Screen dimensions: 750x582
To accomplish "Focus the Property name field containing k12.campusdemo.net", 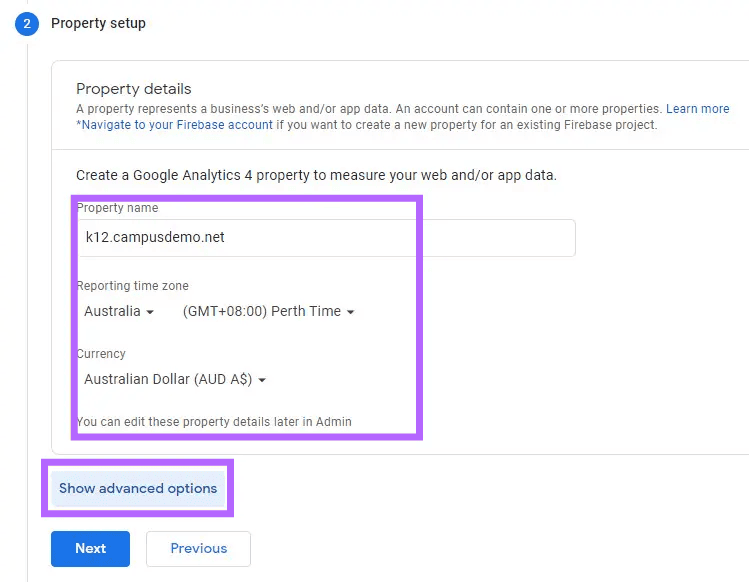I will (x=326, y=238).
